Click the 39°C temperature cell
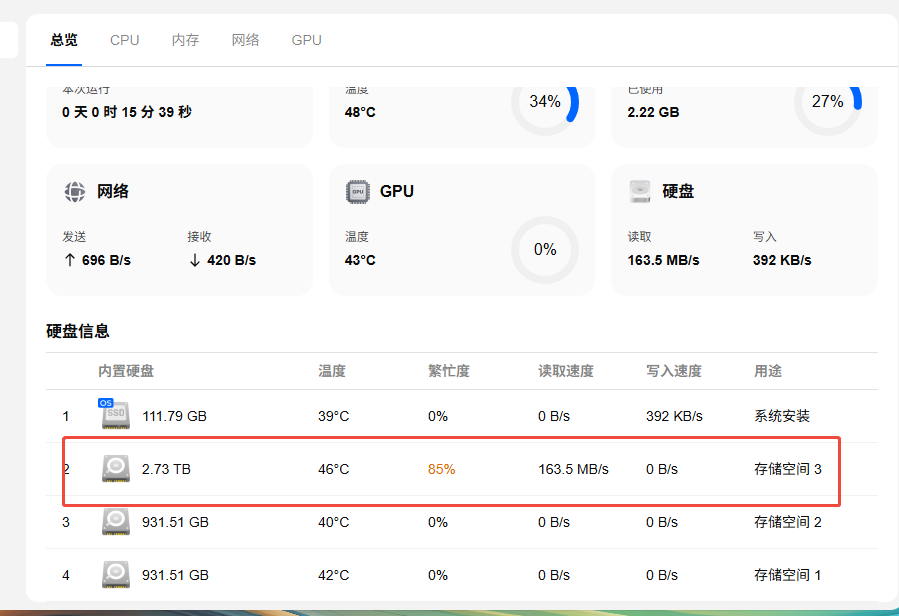Image resolution: width=899 pixels, height=616 pixels. point(334,416)
